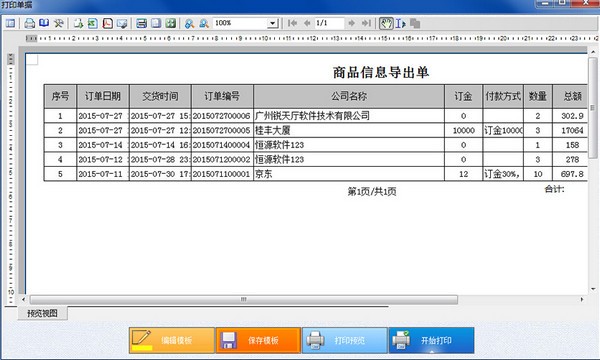Click the ruler corner margin marker
600x360 pixels.
point(32,60)
